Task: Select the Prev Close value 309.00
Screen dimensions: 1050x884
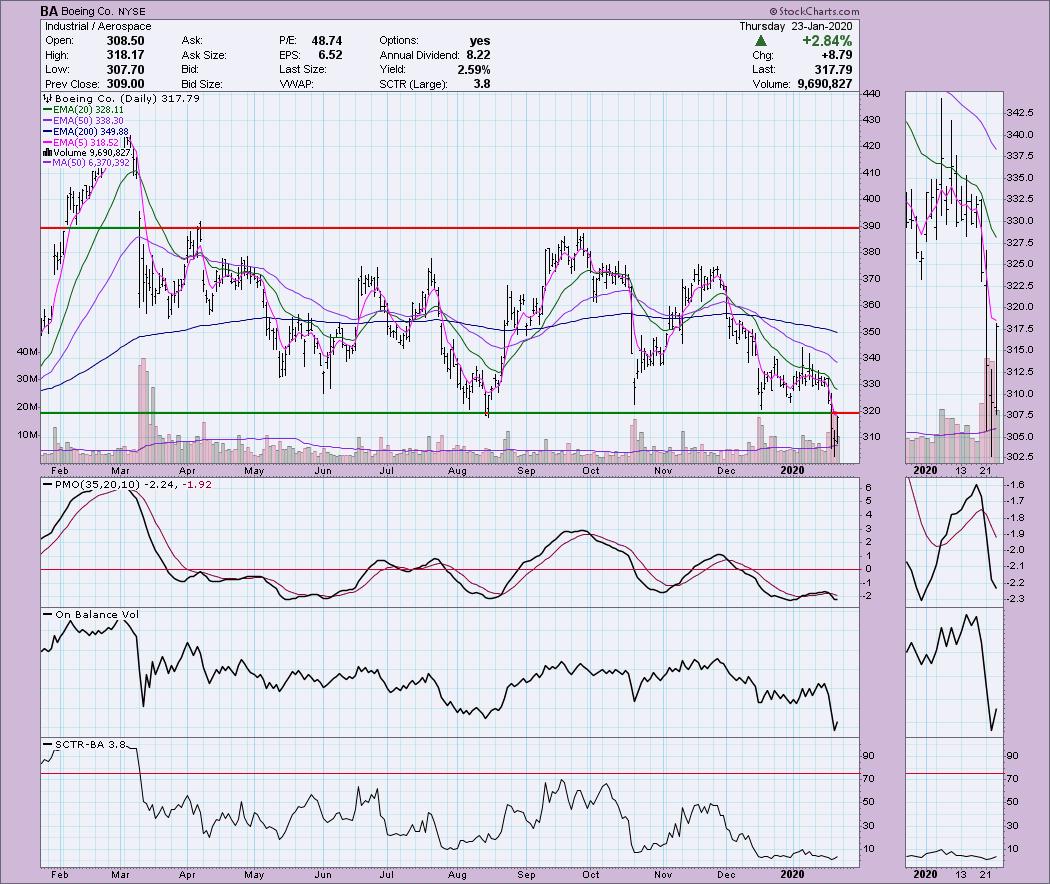Action: click(x=125, y=84)
